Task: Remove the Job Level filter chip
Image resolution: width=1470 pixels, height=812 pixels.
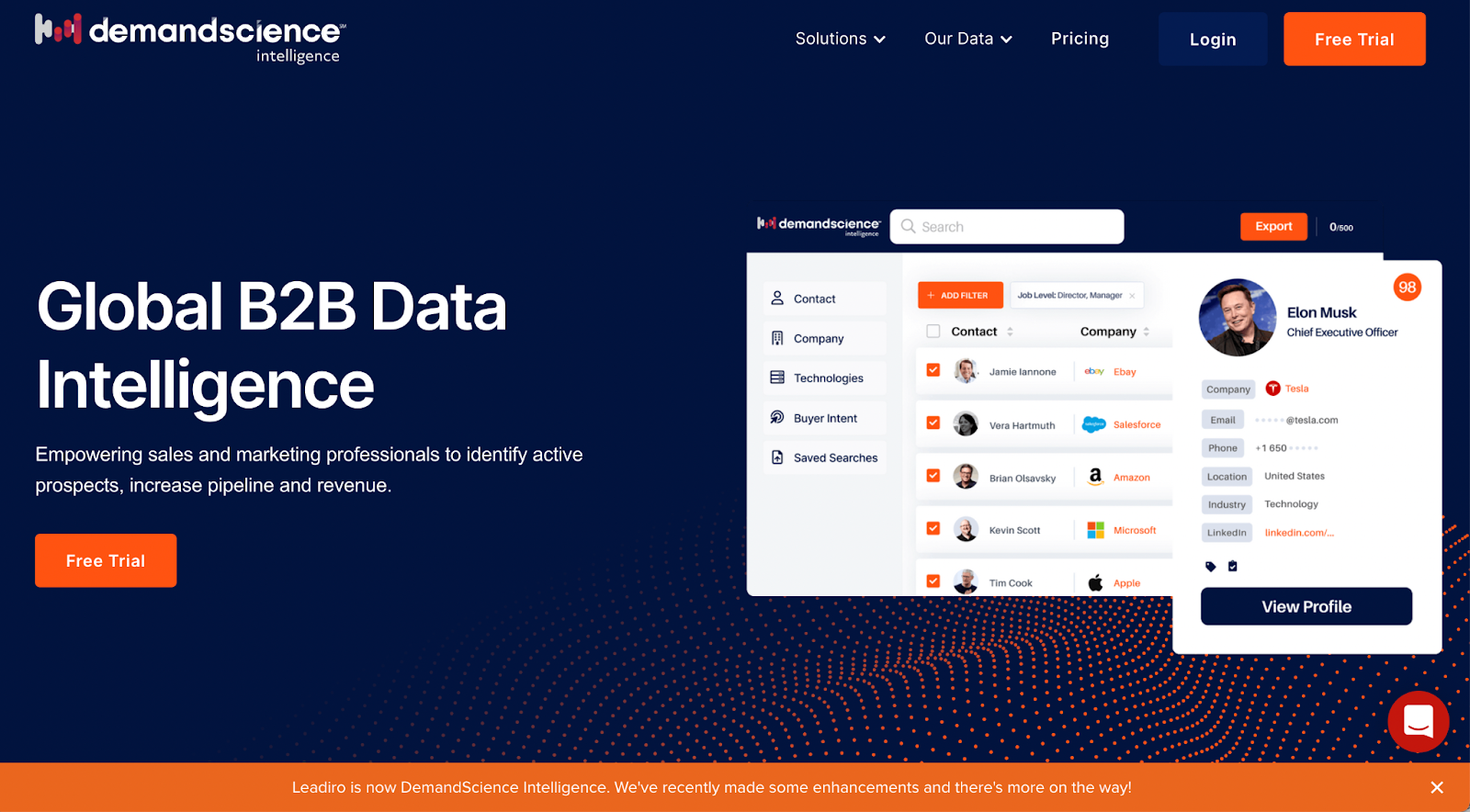Action: [1132, 296]
